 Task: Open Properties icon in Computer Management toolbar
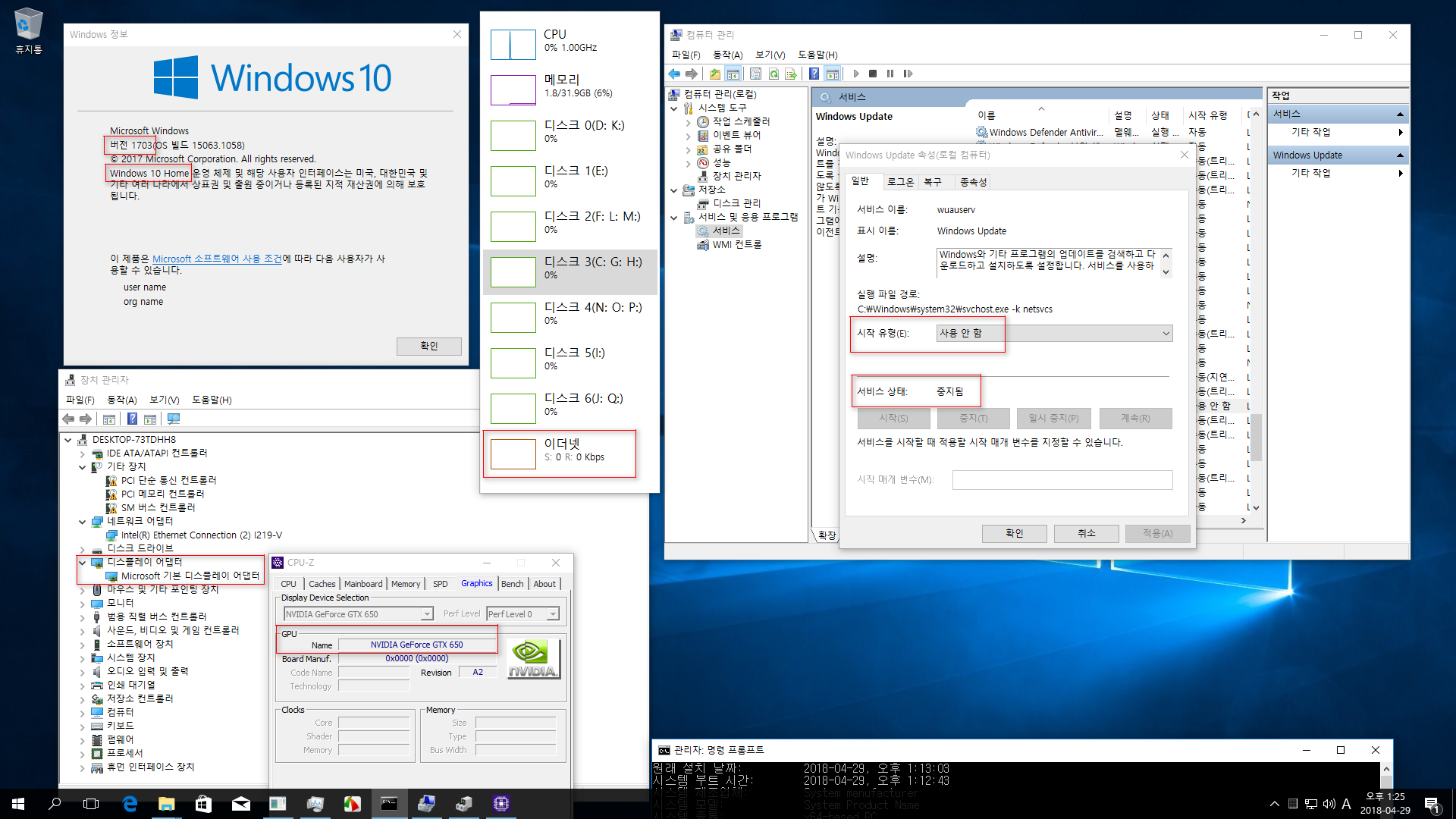[755, 74]
